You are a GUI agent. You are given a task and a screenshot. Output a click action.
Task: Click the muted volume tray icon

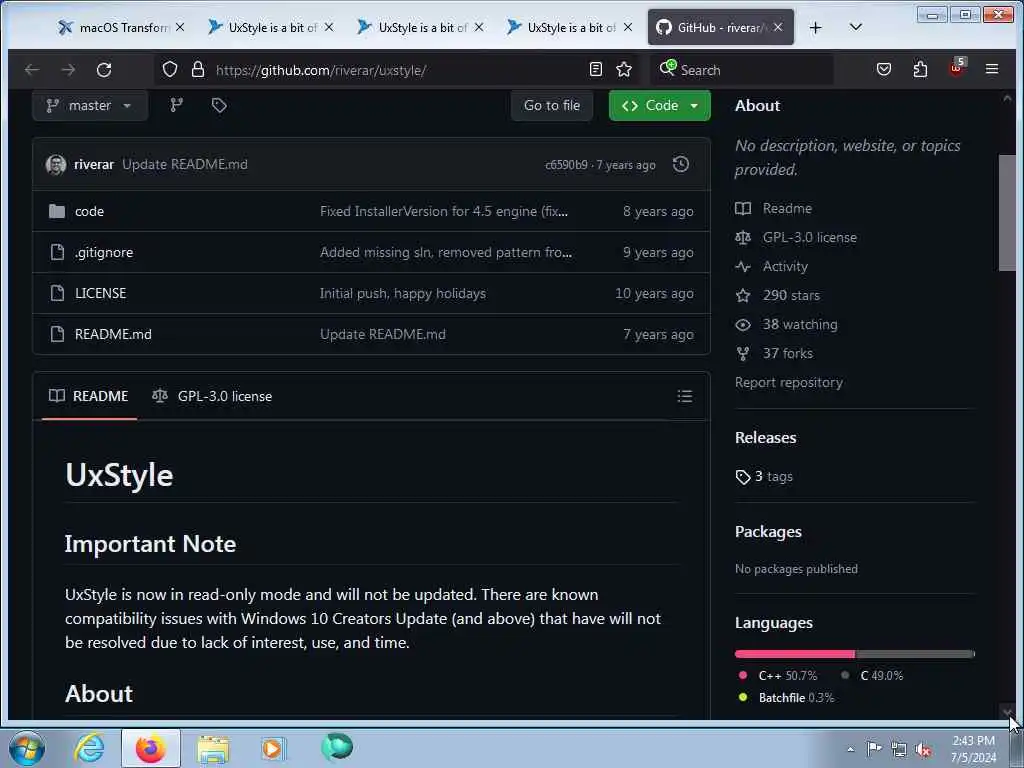923,750
